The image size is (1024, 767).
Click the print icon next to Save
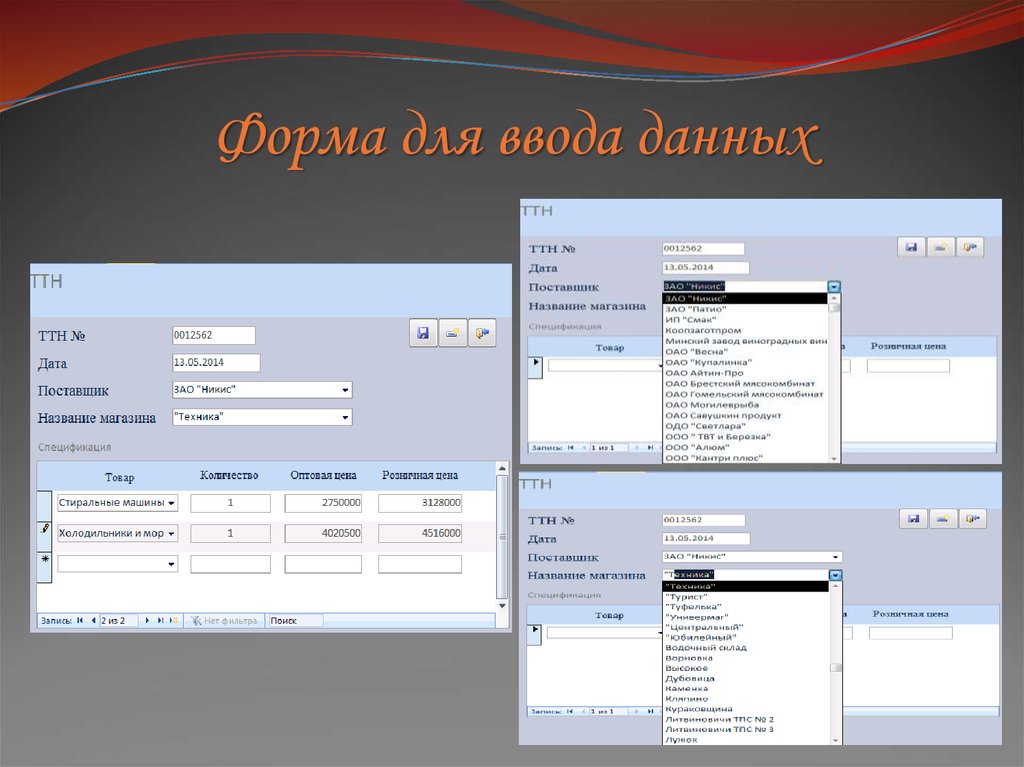pos(453,332)
